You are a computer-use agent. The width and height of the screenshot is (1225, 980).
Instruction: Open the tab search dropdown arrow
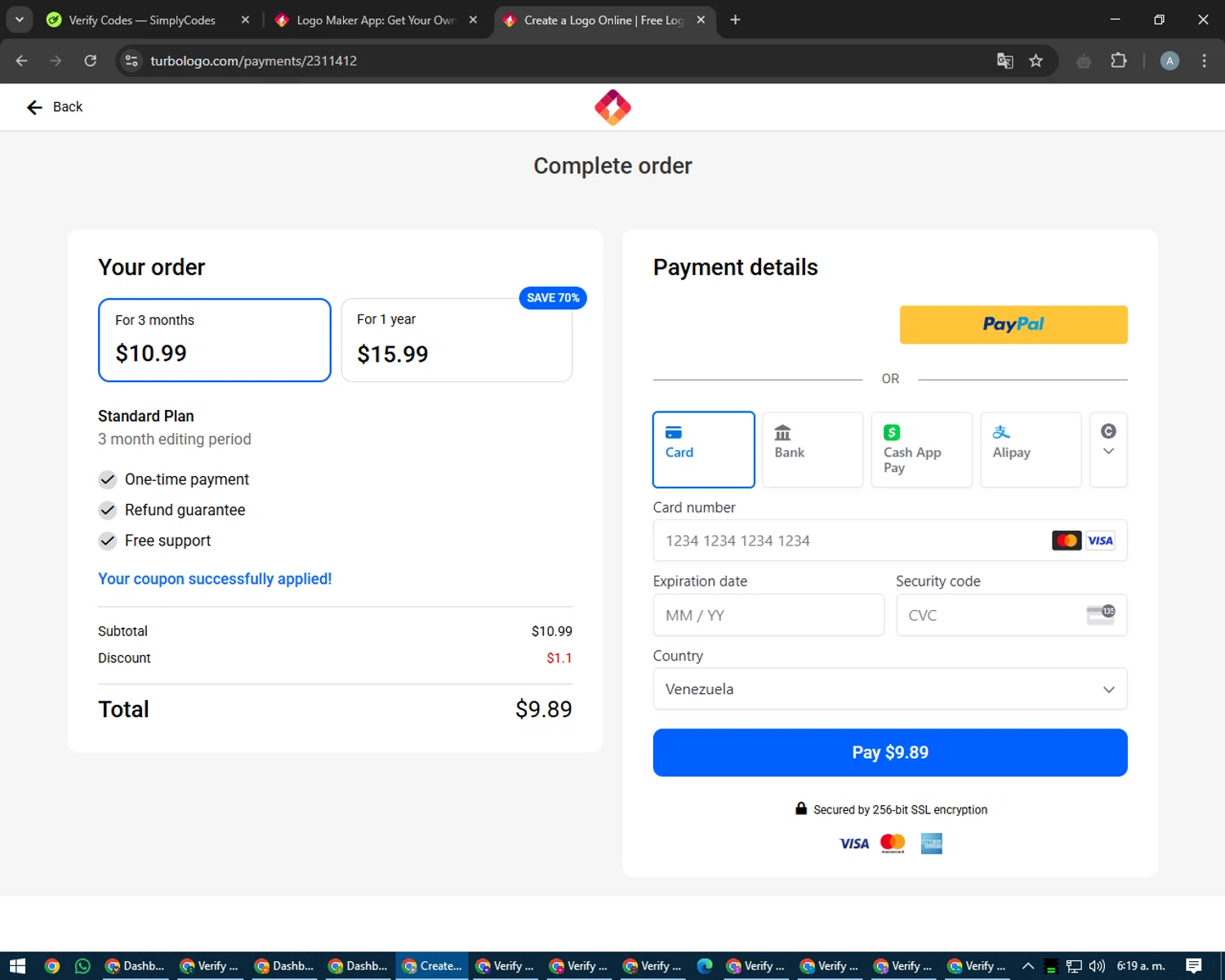coord(19,20)
